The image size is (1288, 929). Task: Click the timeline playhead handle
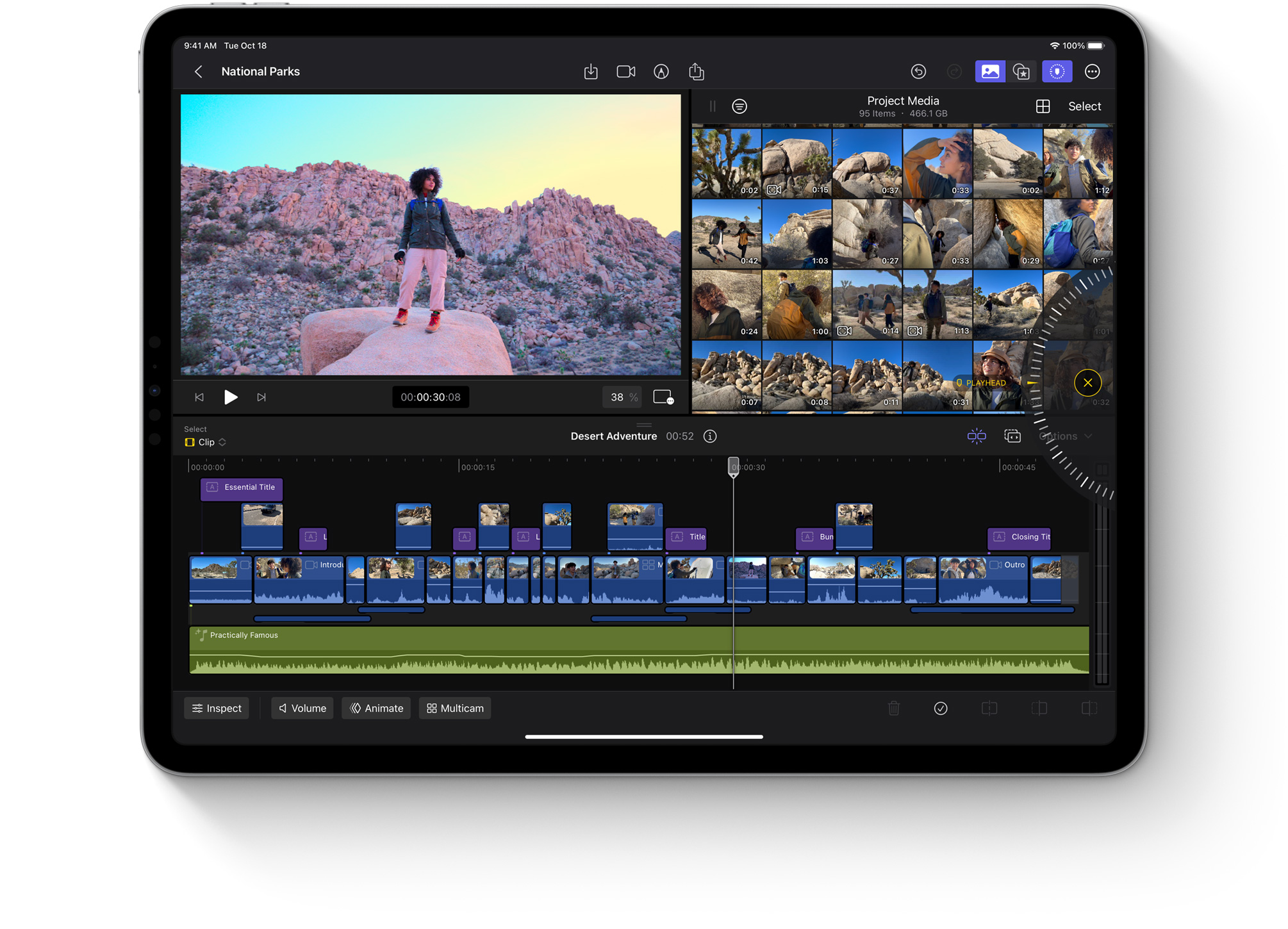733,466
